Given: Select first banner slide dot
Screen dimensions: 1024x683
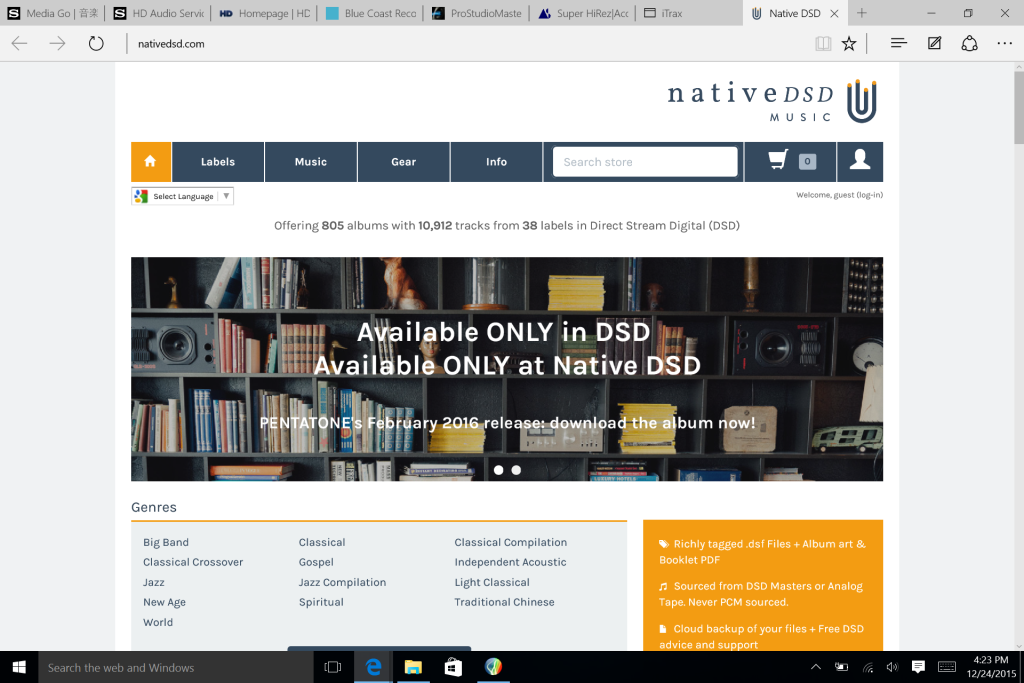Looking at the screenshot, I should (x=498, y=470).
